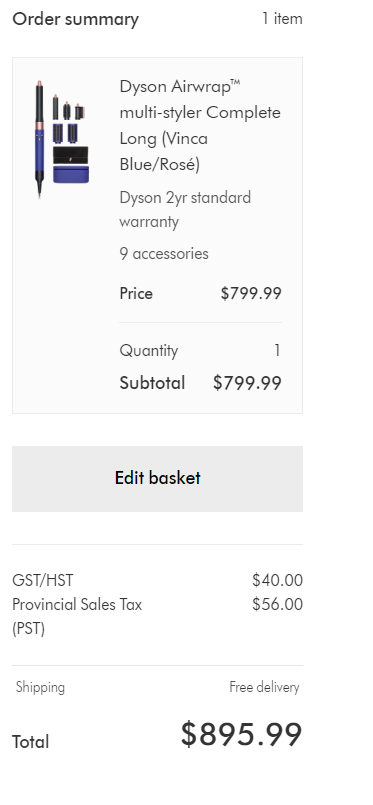
Task: Click the Free delivery text
Action: 264,687
